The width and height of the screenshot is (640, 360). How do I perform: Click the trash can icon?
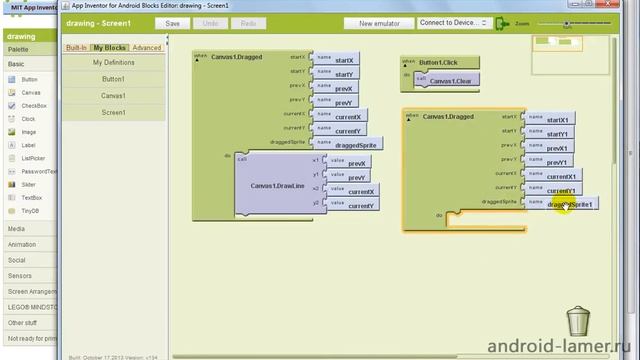578,321
